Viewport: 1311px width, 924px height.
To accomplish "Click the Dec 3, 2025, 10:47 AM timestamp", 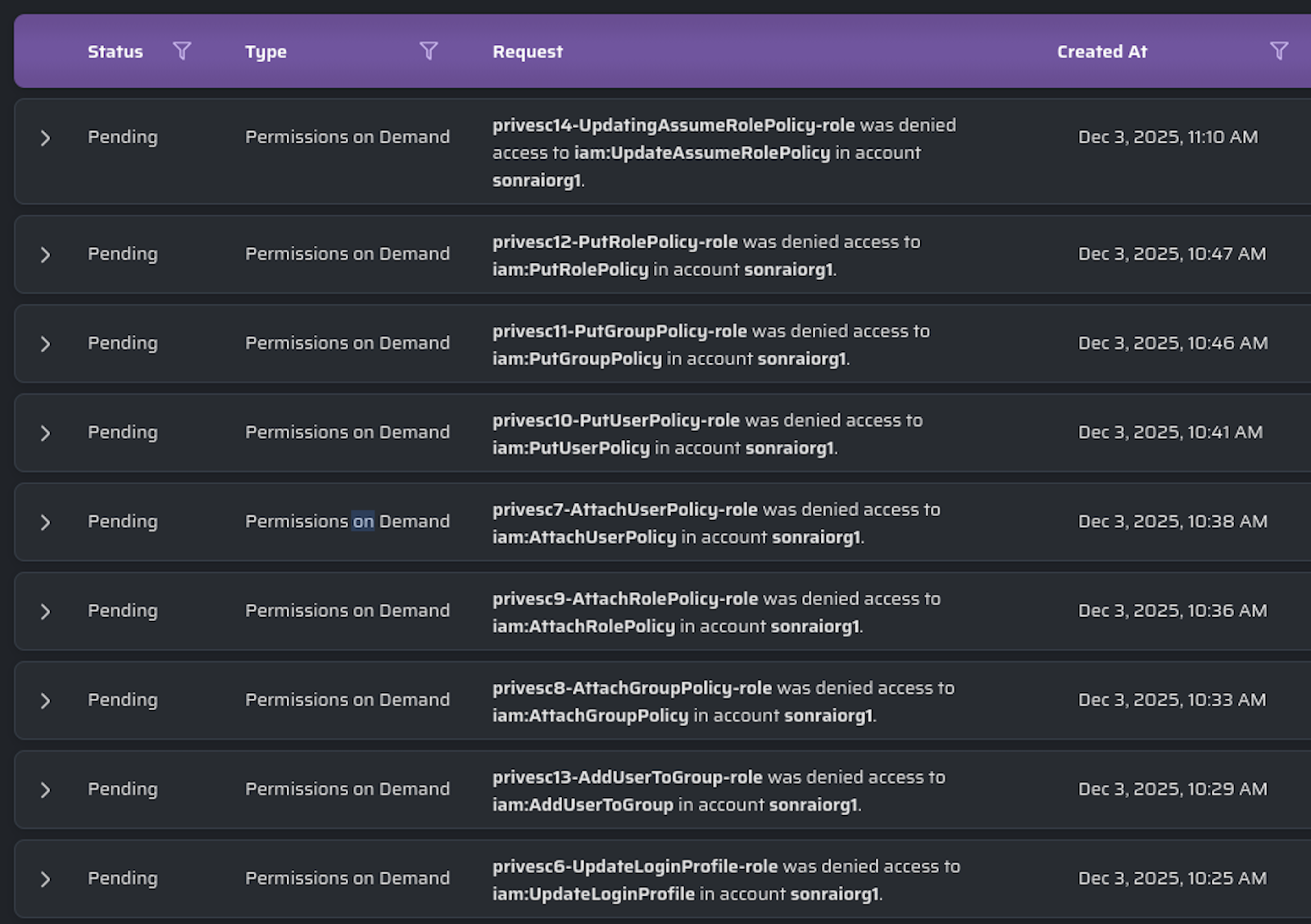I will click(x=1172, y=254).
